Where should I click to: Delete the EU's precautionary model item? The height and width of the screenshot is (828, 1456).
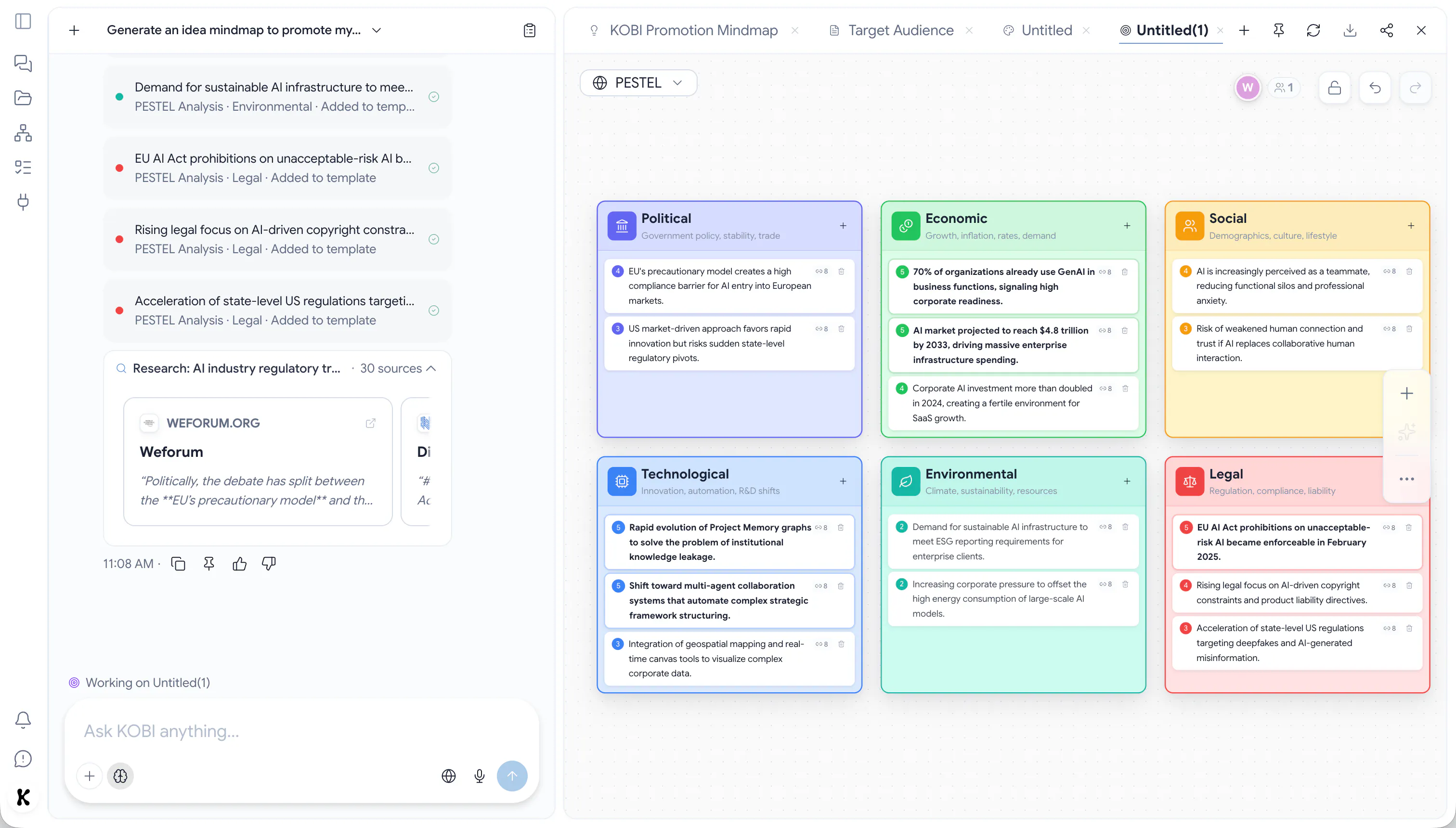841,271
